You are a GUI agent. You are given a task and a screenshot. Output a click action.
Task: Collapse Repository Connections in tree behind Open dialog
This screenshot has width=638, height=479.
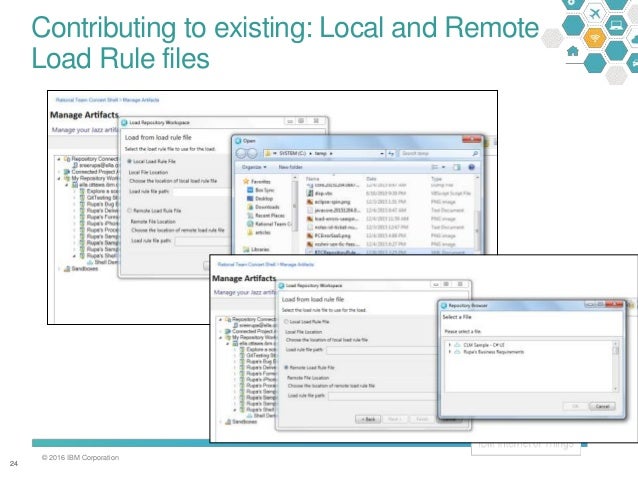[x=59, y=159]
